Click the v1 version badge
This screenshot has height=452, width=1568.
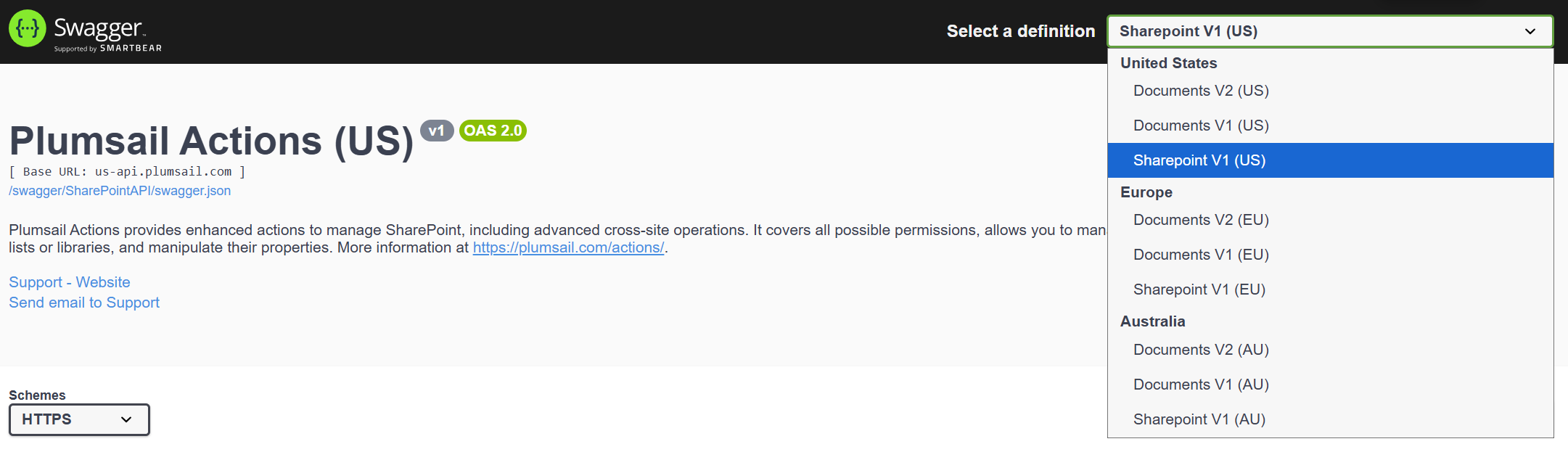tap(437, 131)
